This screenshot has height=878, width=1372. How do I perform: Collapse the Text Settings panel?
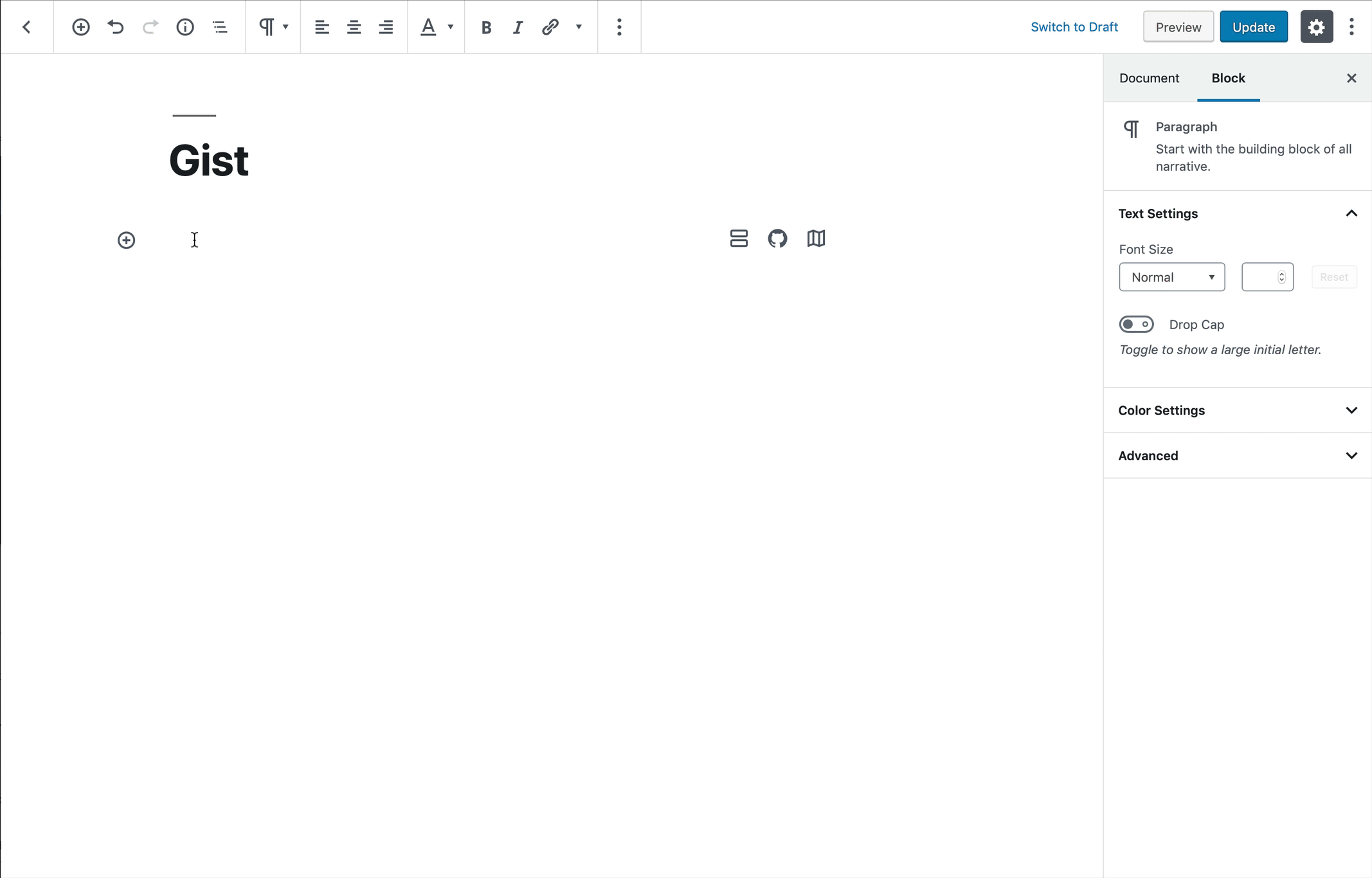pos(1238,213)
